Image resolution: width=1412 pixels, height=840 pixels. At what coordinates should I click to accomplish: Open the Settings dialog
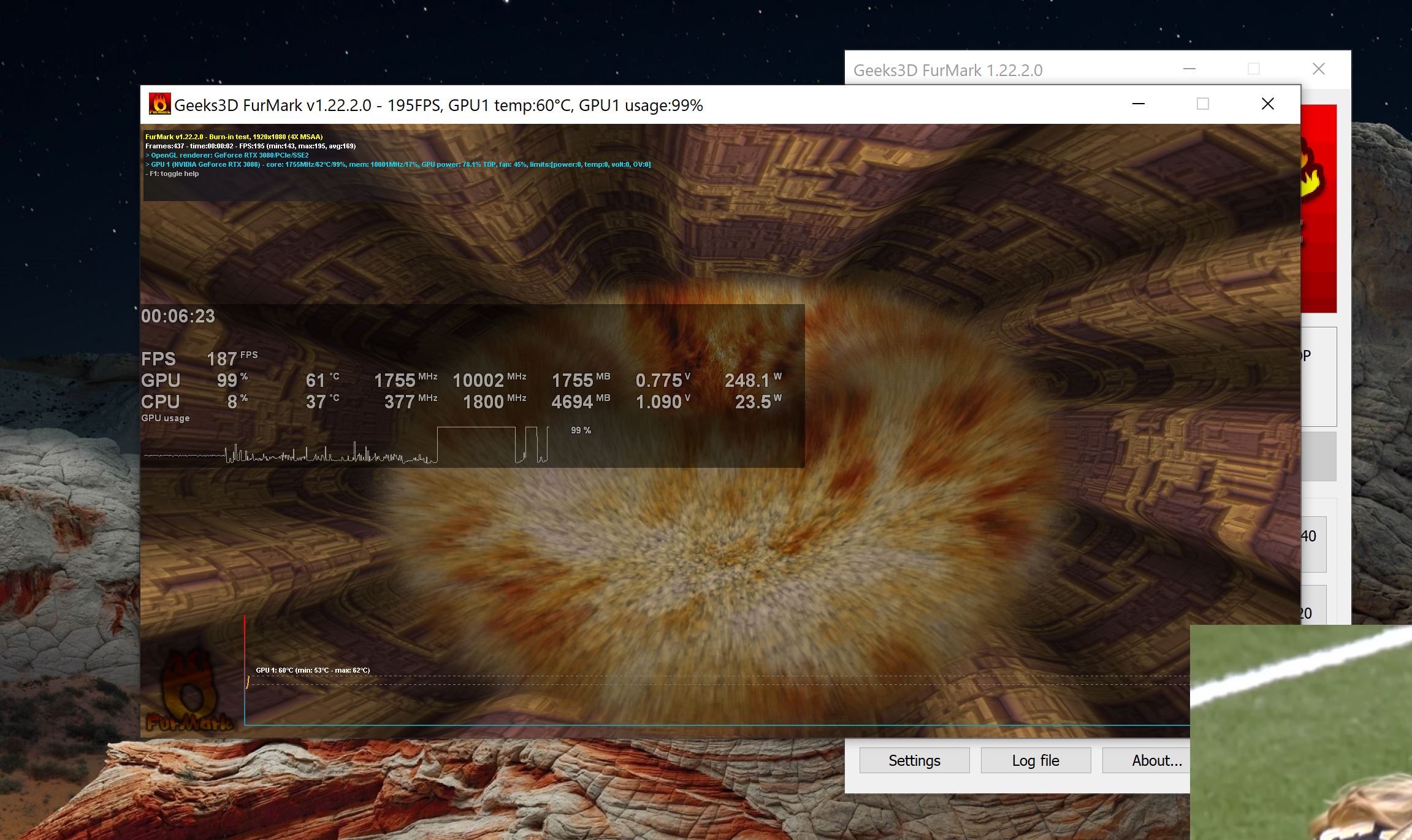tap(914, 760)
